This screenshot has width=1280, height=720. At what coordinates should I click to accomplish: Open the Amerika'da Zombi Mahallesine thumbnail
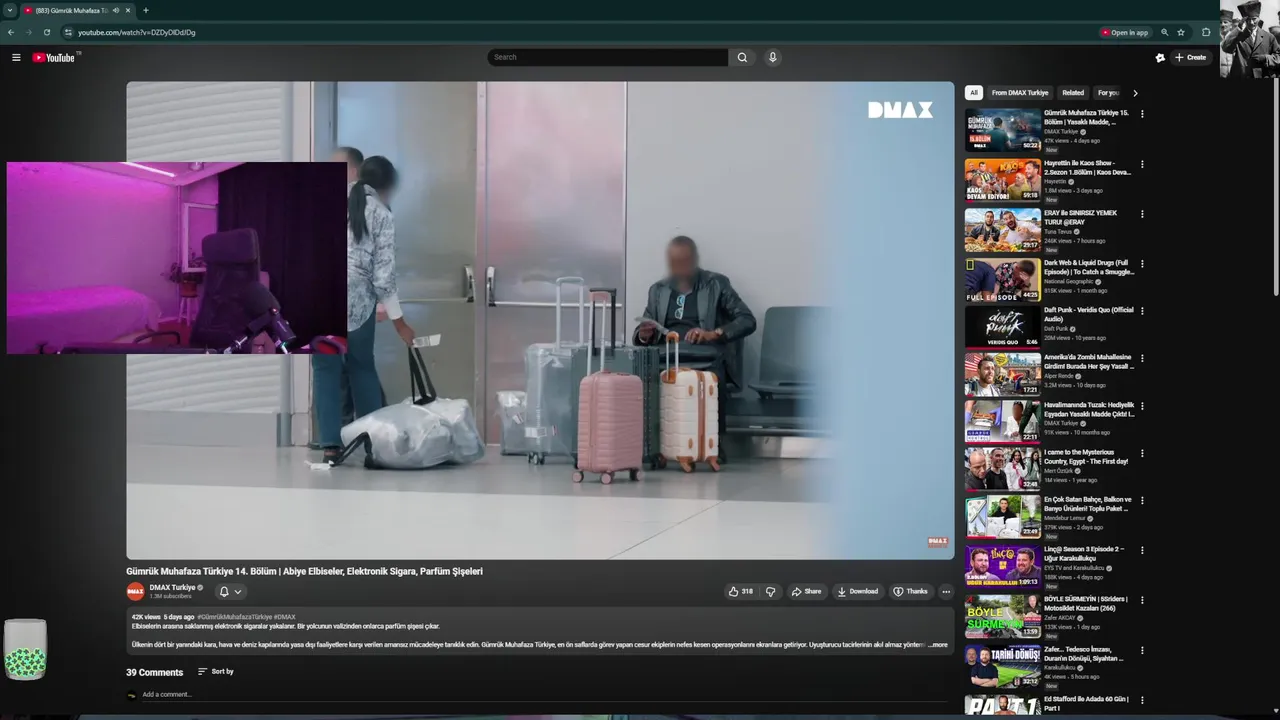click(1002, 374)
